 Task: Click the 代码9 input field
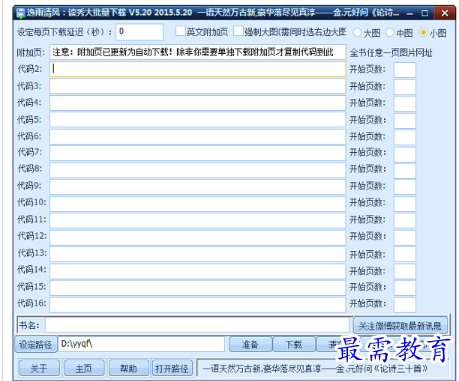(x=198, y=186)
